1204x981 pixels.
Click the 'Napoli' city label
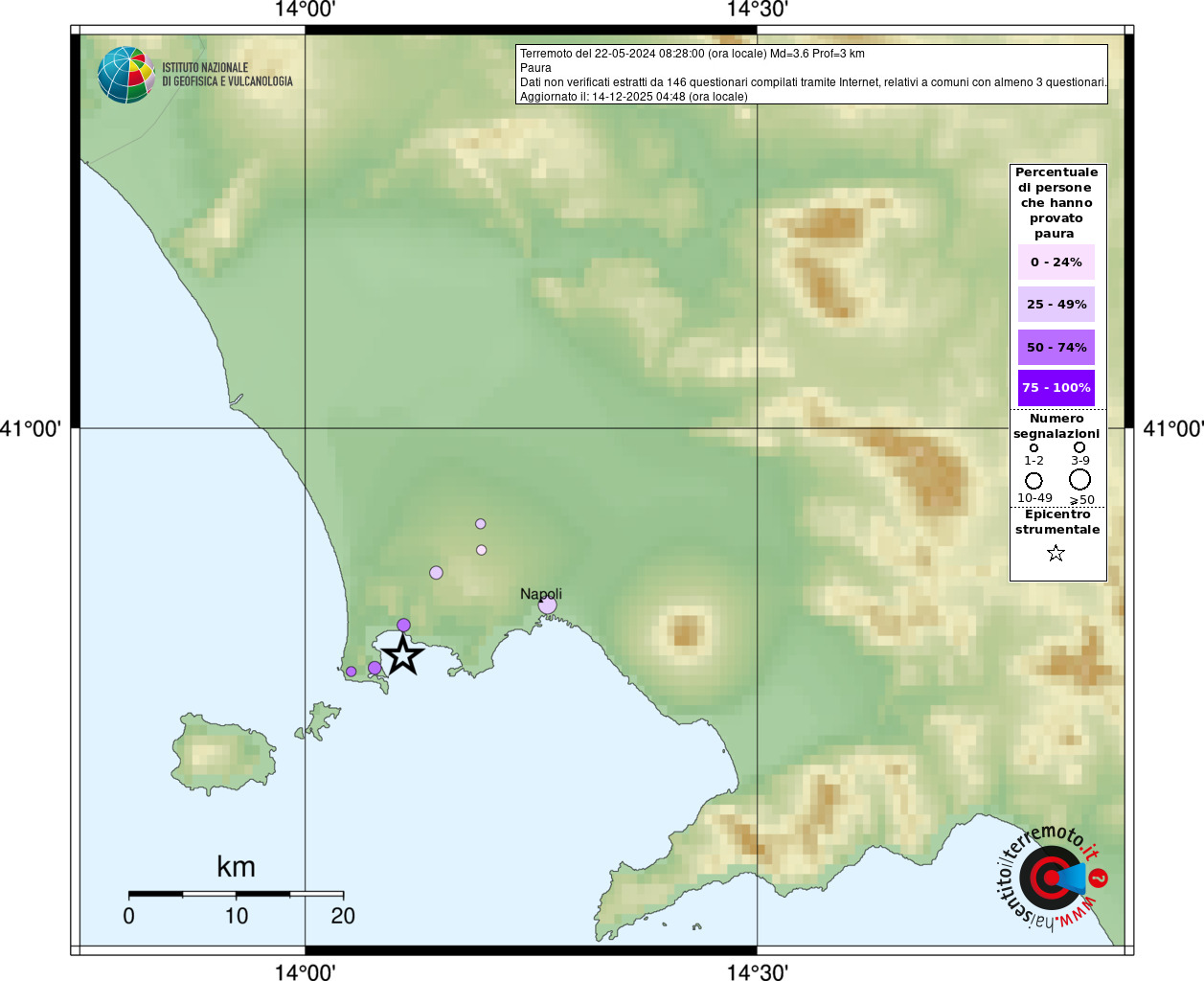coord(541,594)
